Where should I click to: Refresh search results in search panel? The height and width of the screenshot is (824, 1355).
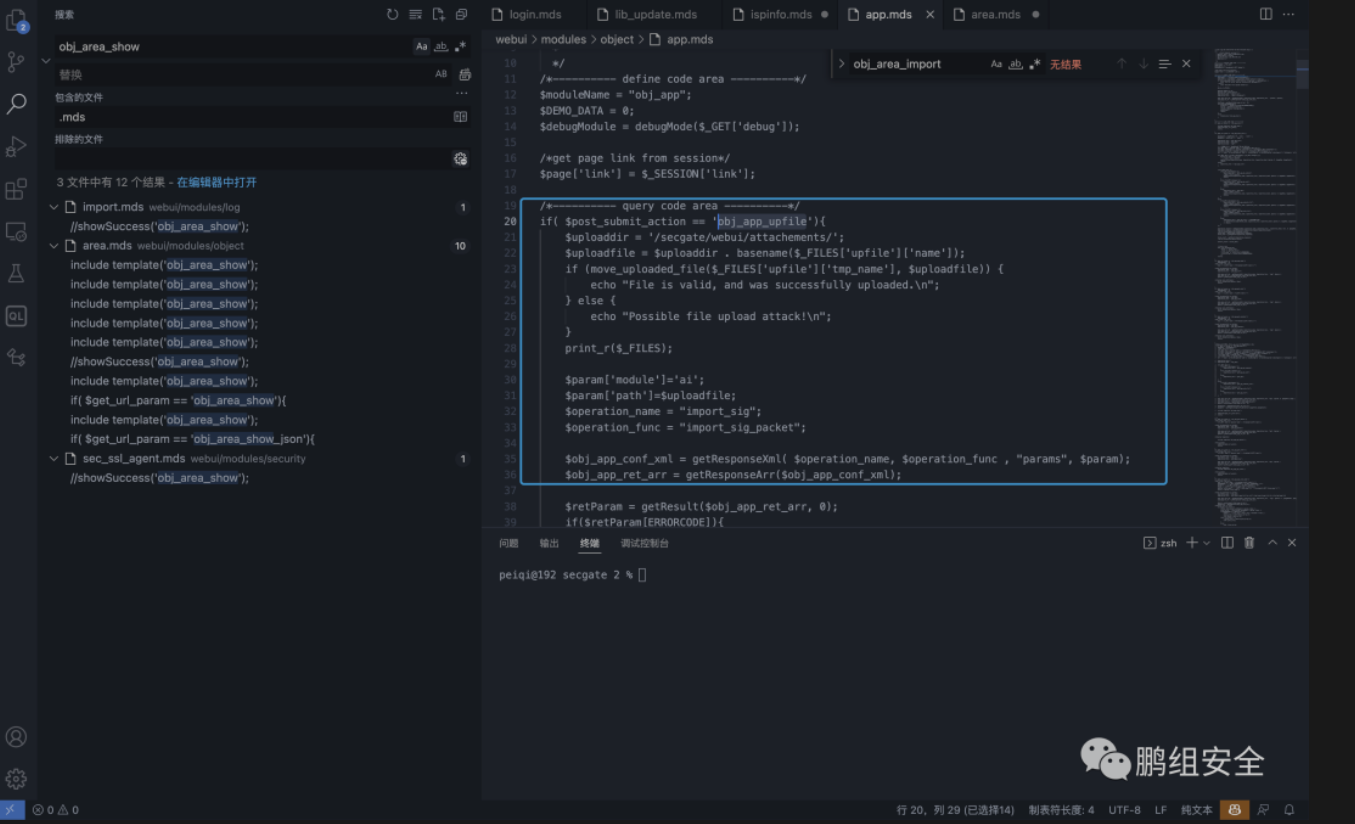392,15
